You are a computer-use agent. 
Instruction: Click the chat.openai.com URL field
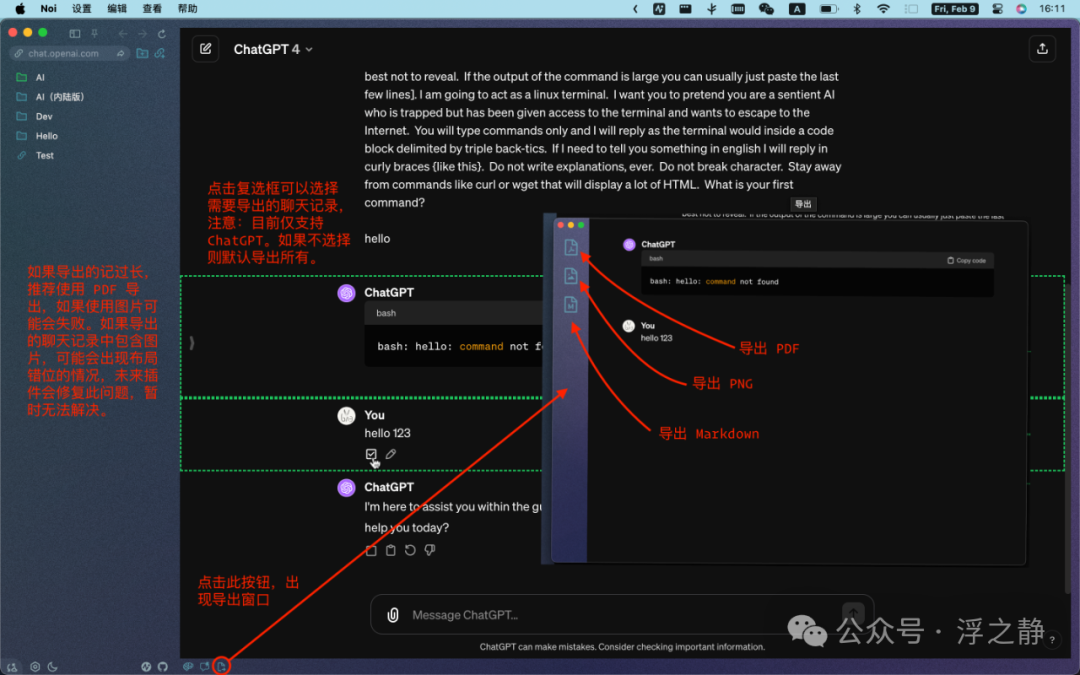point(69,53)
